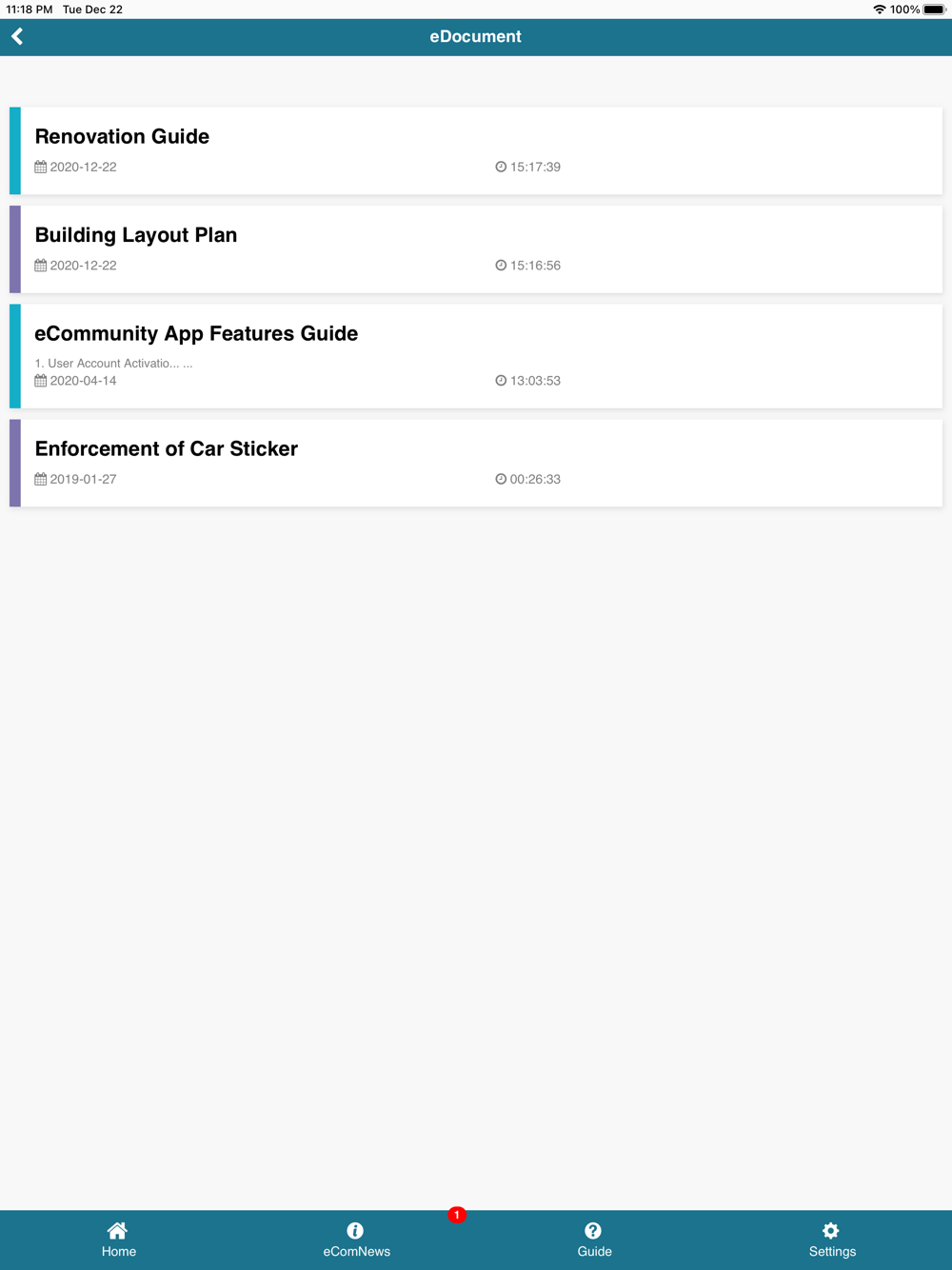
Task: Switch to the Guide tab label
Action: coord(594,1252)
